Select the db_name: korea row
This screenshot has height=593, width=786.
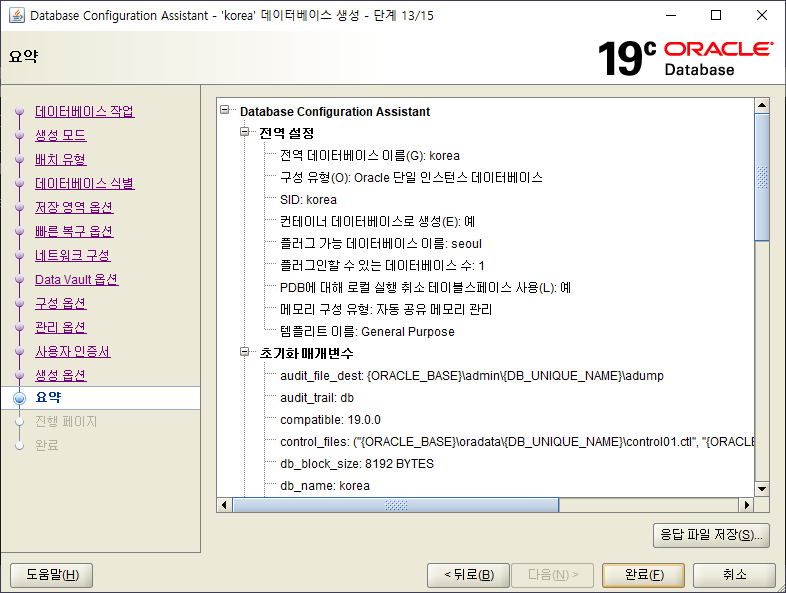(325, 486)
